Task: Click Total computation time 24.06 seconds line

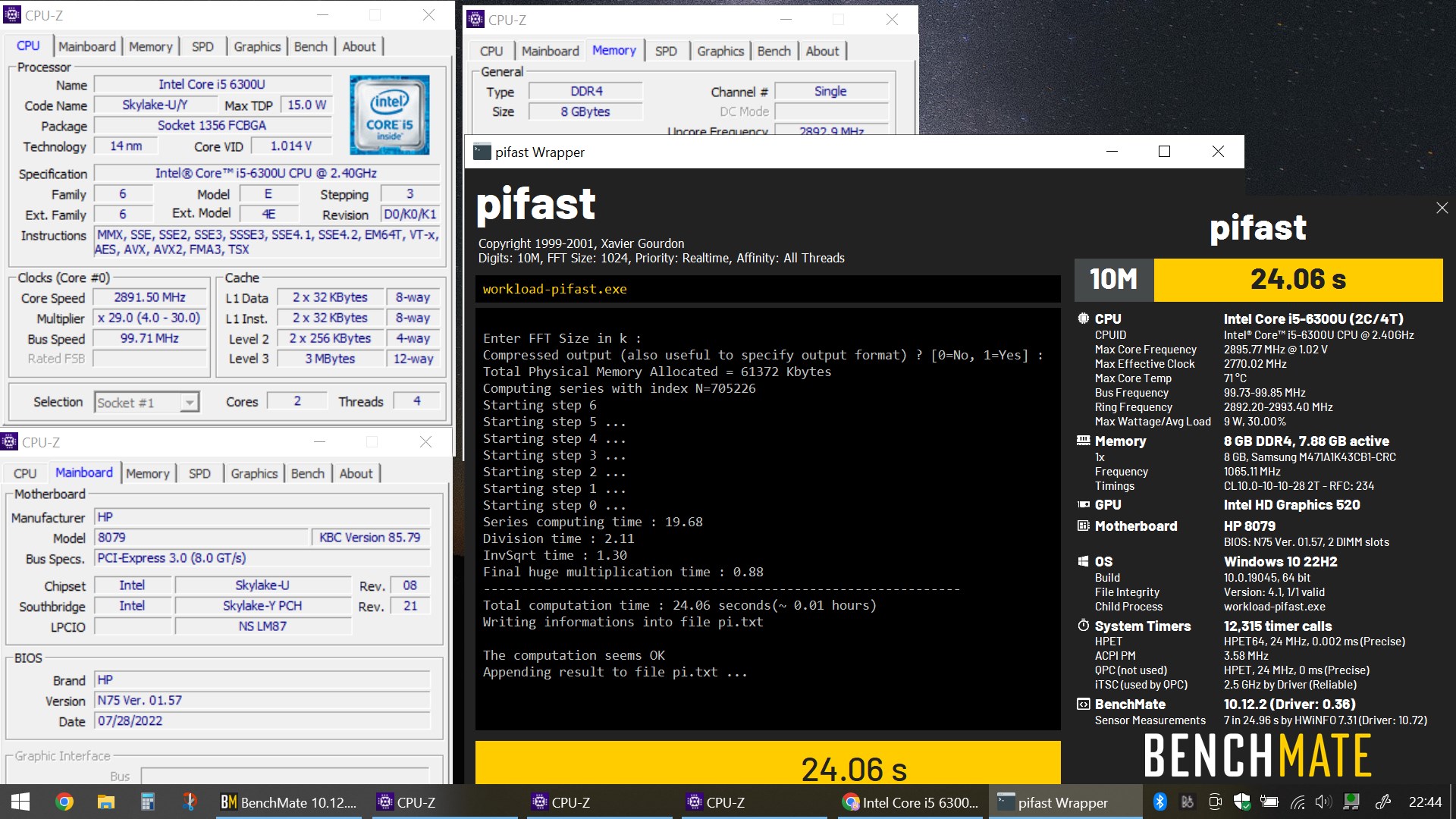Action: 679,605
